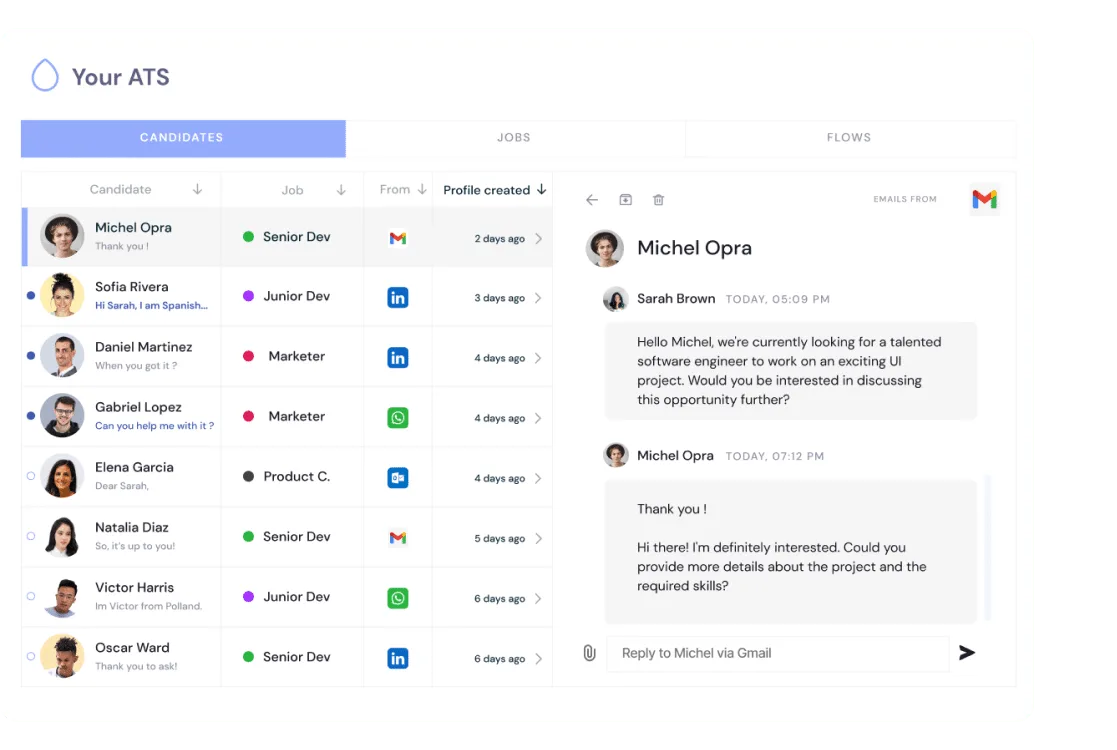Click the message thread scrollbar

[987, 547]
